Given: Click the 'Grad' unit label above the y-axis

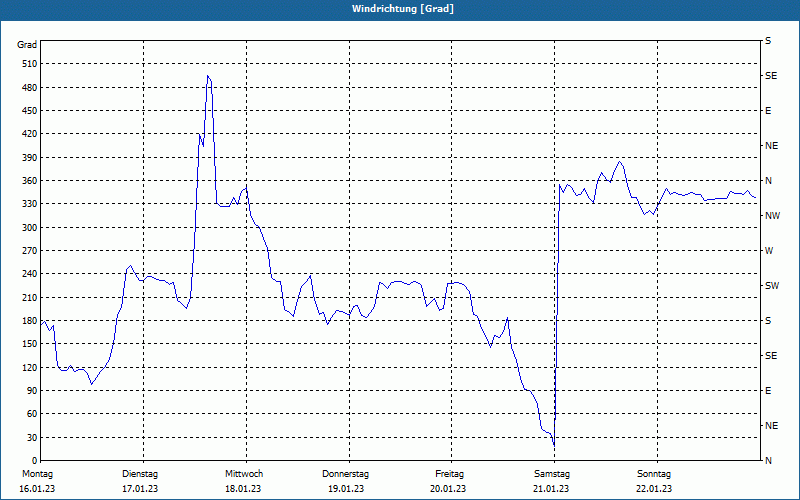Looking at the screenshot, I should tap(27, 45).
